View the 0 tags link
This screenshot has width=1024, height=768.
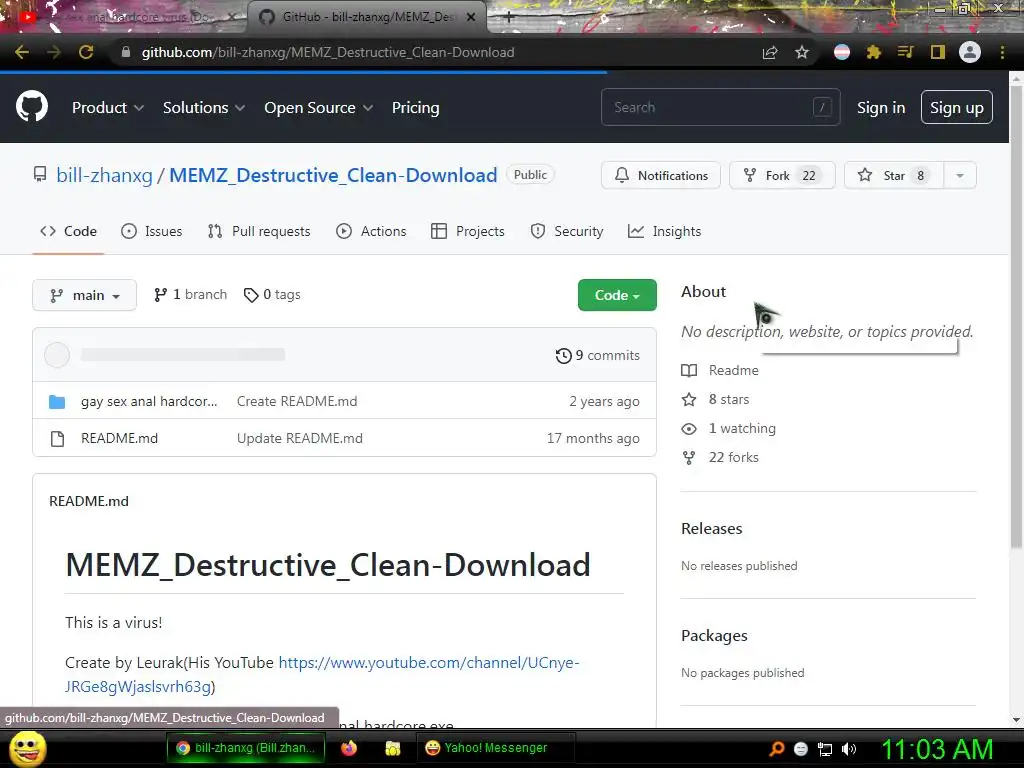tap(272, 295)
